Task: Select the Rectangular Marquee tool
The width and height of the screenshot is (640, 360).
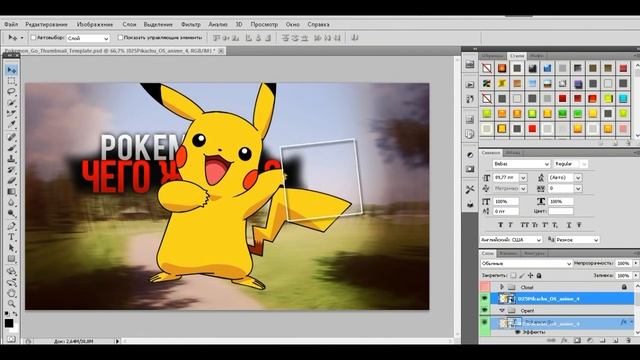Action: (11, 81)
